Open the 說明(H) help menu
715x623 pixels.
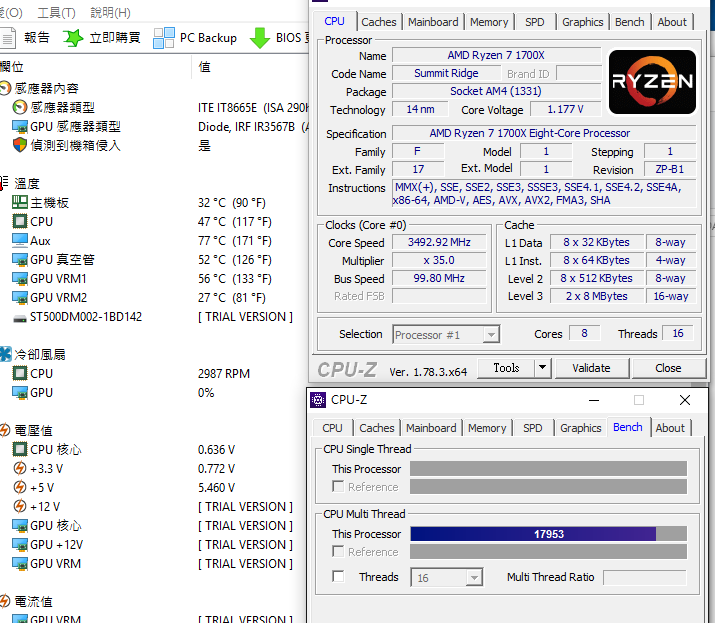click(110, 13)
